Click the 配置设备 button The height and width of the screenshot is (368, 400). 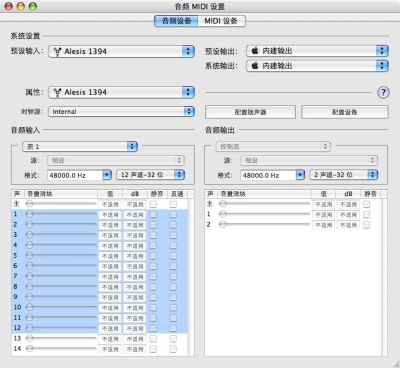pyautogui.click(x=345, y=112)
